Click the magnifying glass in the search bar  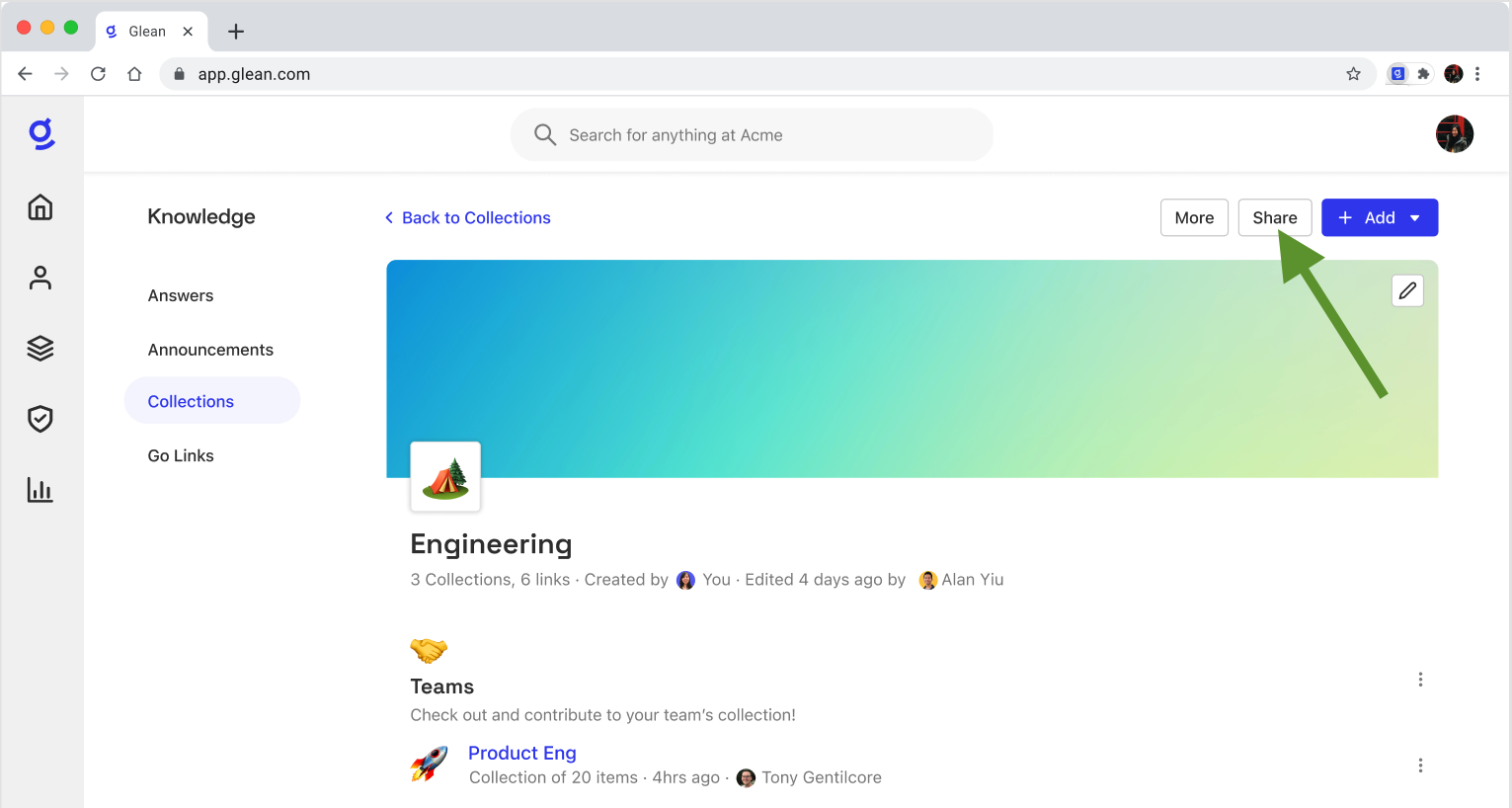coord(544,134)
